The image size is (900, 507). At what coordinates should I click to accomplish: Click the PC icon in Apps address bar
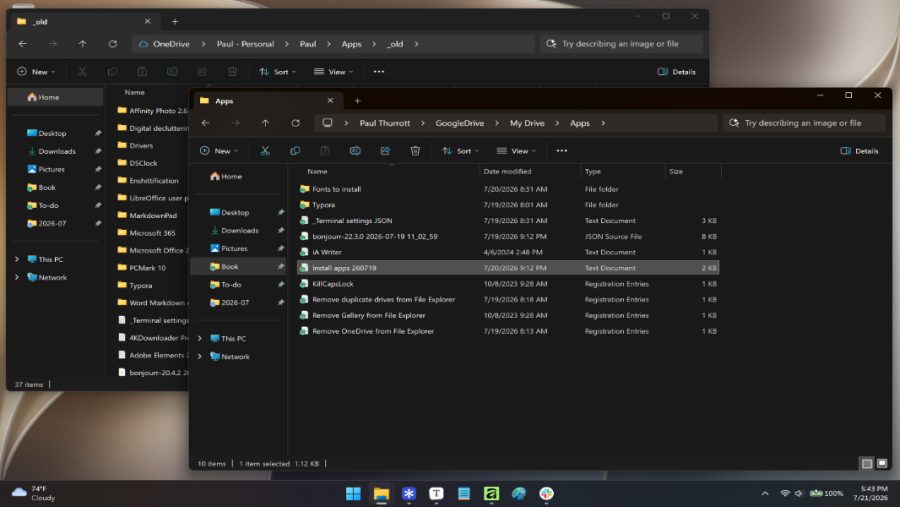point(327,123)
